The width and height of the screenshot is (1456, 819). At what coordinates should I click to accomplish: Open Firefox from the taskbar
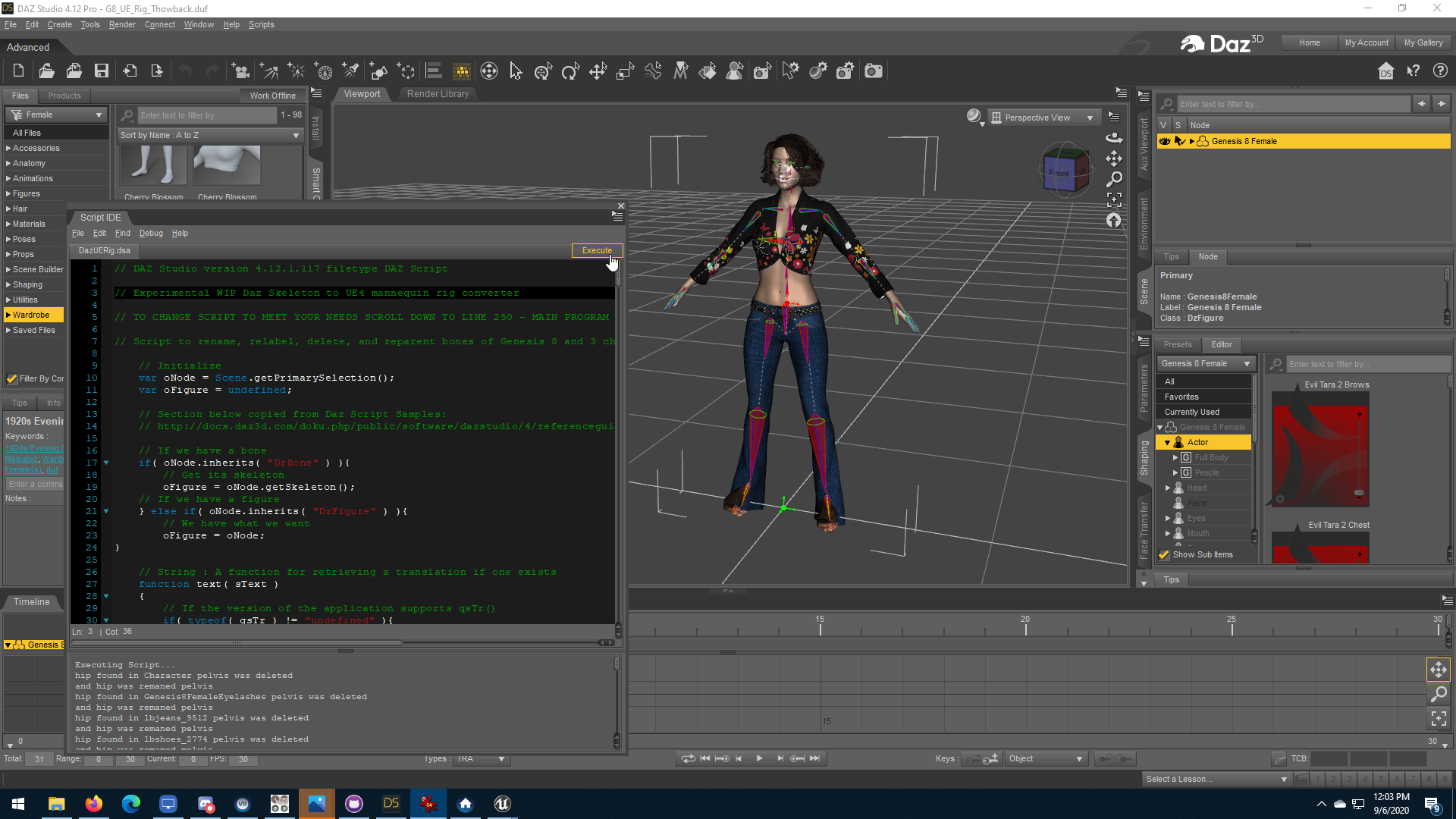point(93,804)
